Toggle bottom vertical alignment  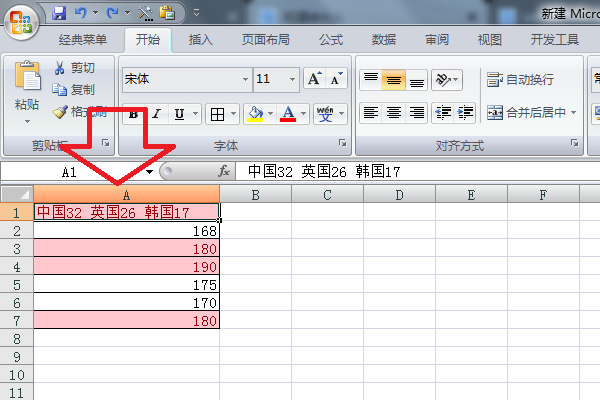click(417, 80)
